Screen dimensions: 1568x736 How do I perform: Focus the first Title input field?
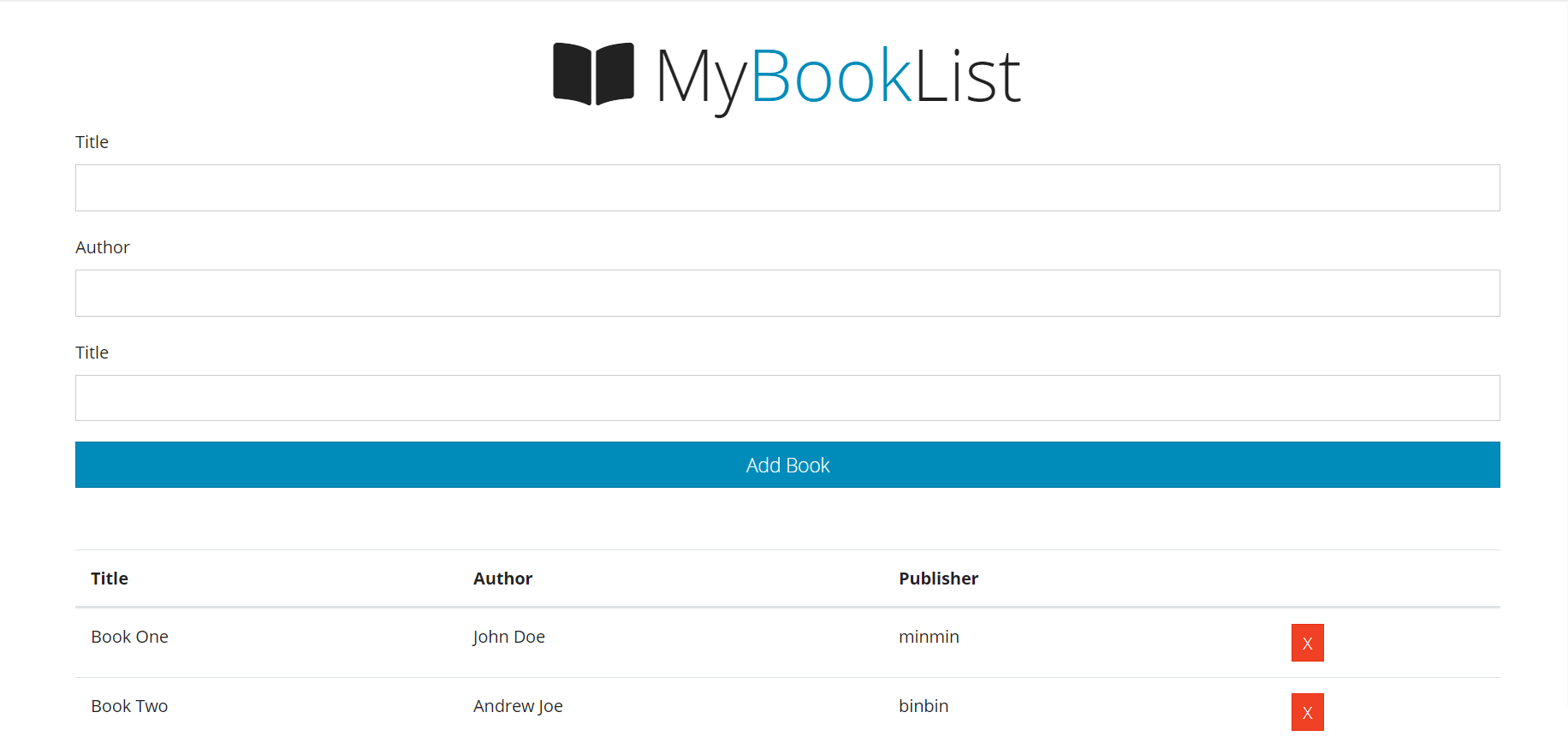click(787, 187)
